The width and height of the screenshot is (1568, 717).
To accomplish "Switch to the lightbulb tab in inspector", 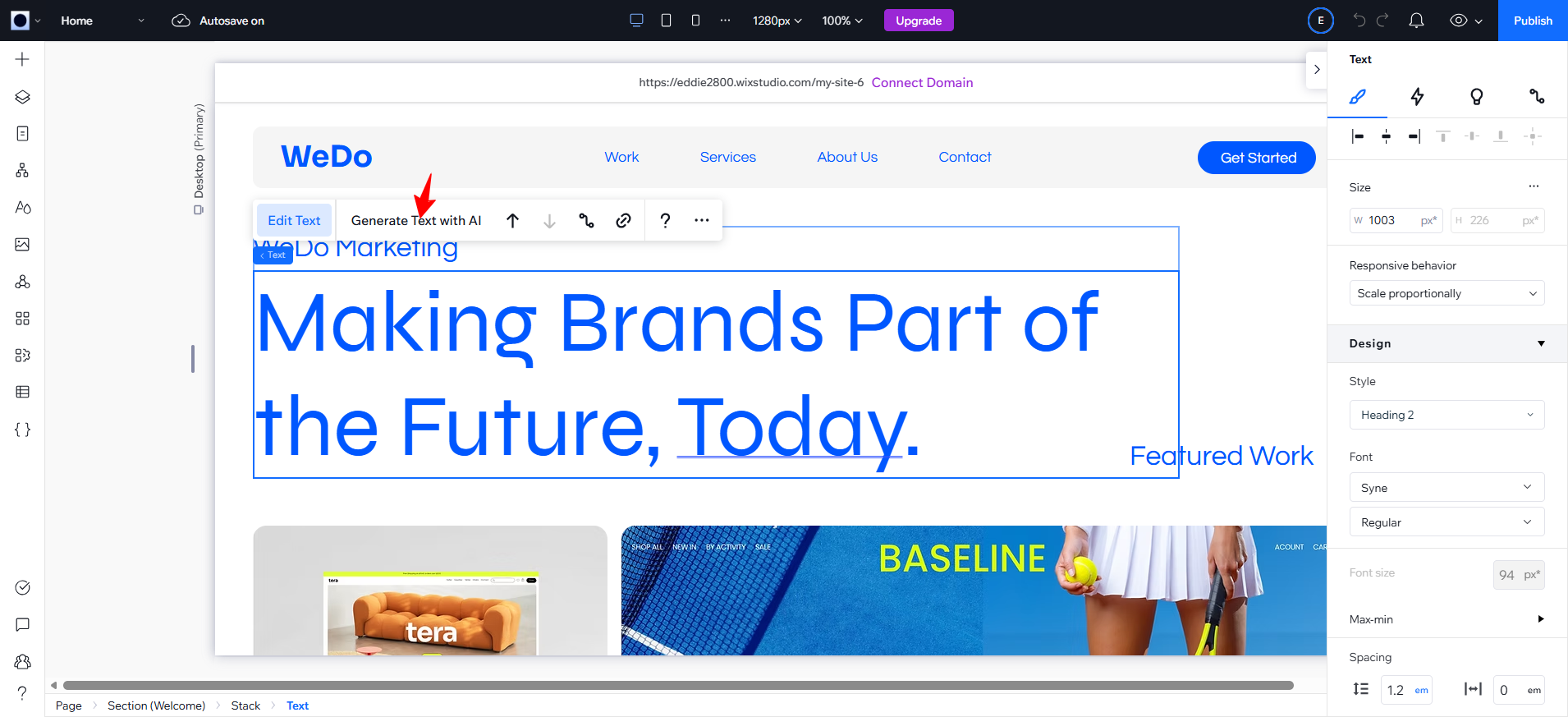I will [1476, 97].
